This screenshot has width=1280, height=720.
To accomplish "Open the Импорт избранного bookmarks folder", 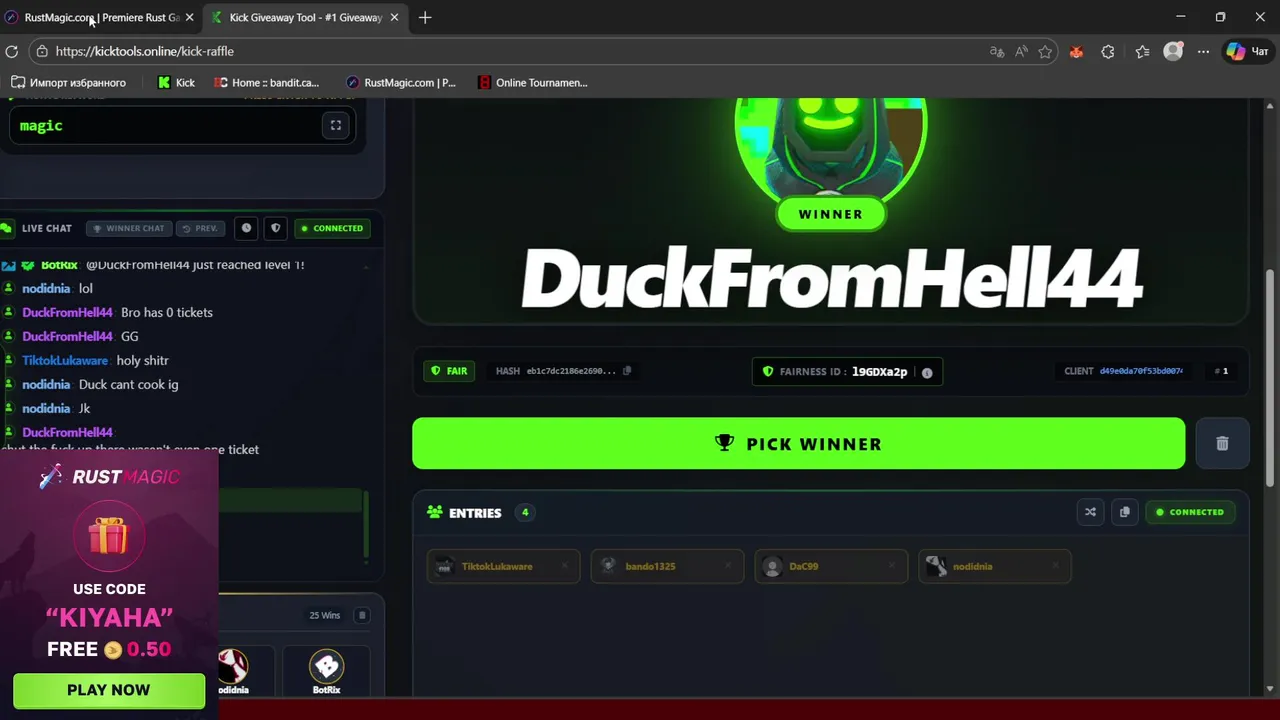I will [68, 83].
